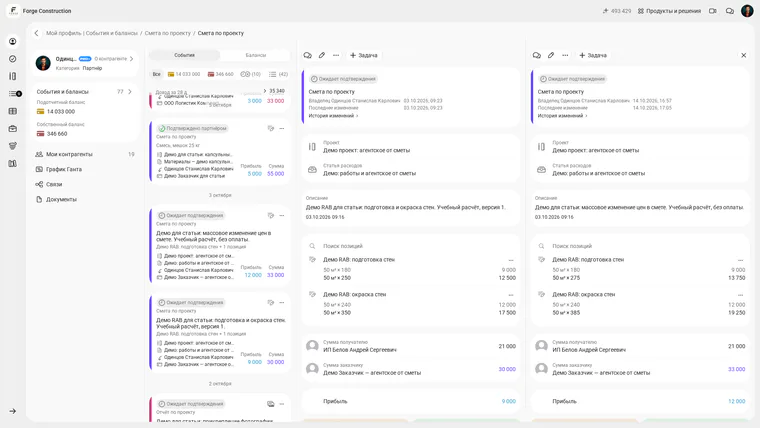Expand События и балансы section
Viewport: 760px width, 428px height.
[129, 92]
